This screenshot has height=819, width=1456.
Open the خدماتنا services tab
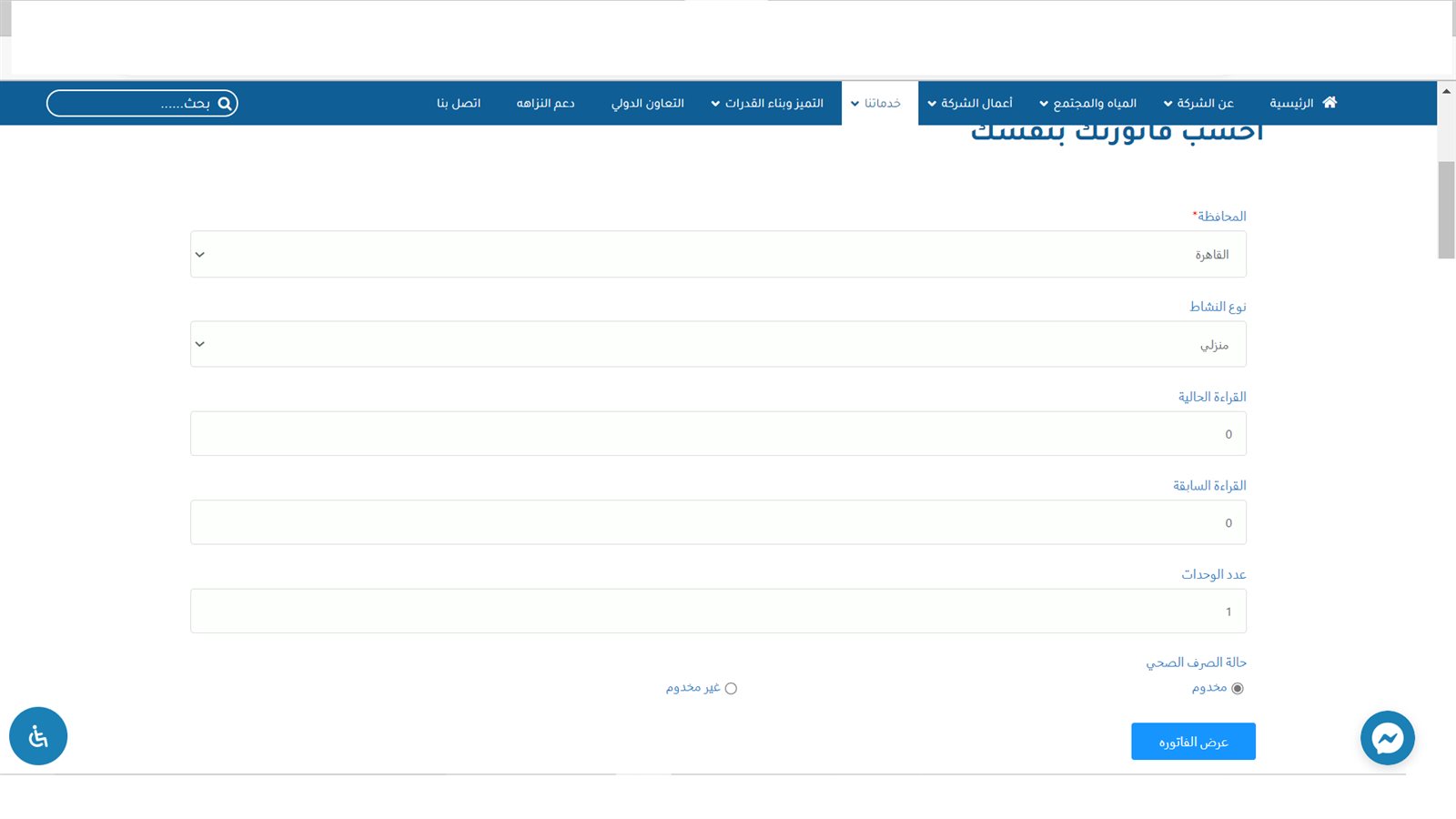coord(877,104)
